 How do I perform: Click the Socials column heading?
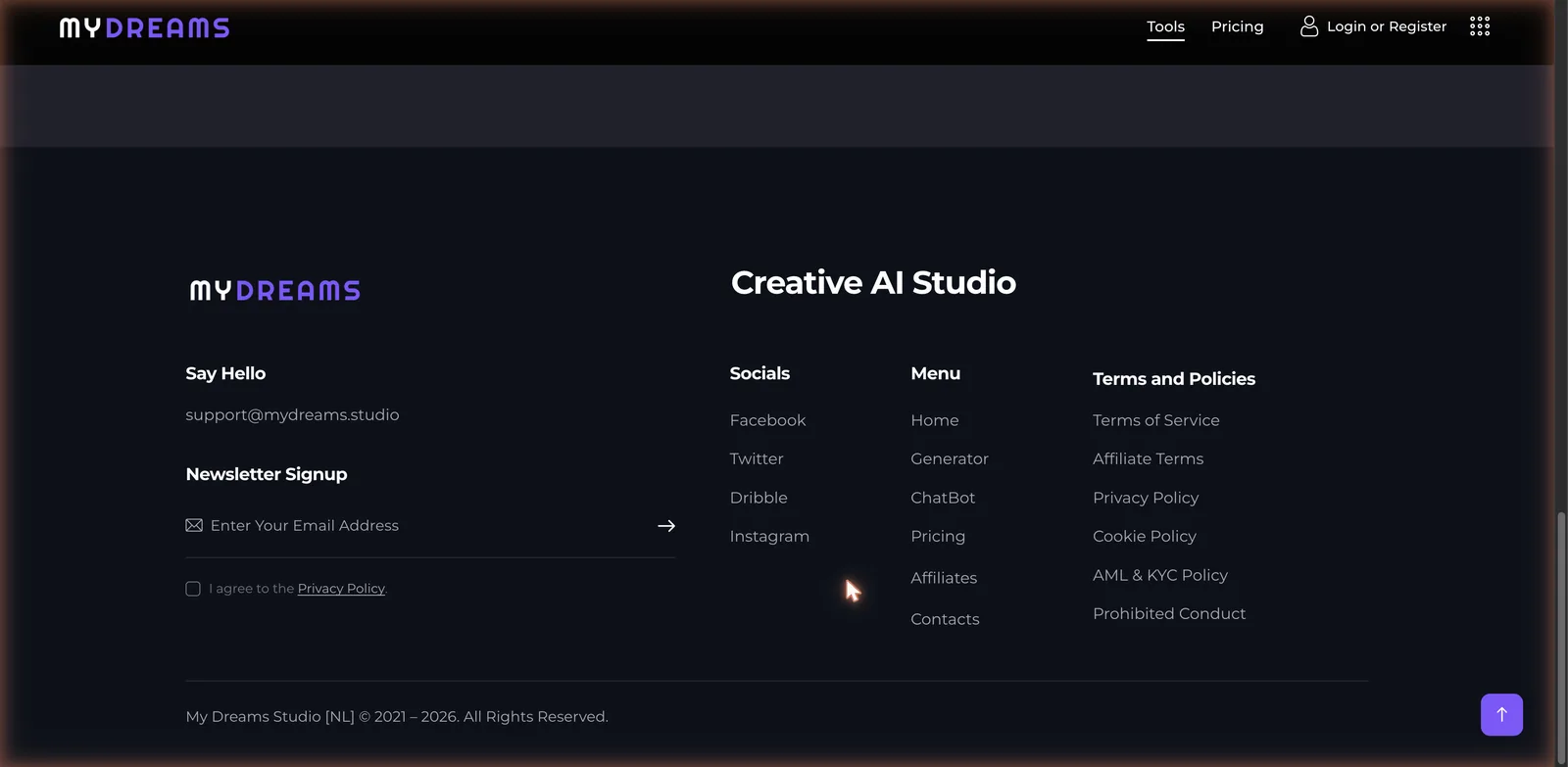coord(759,373)
